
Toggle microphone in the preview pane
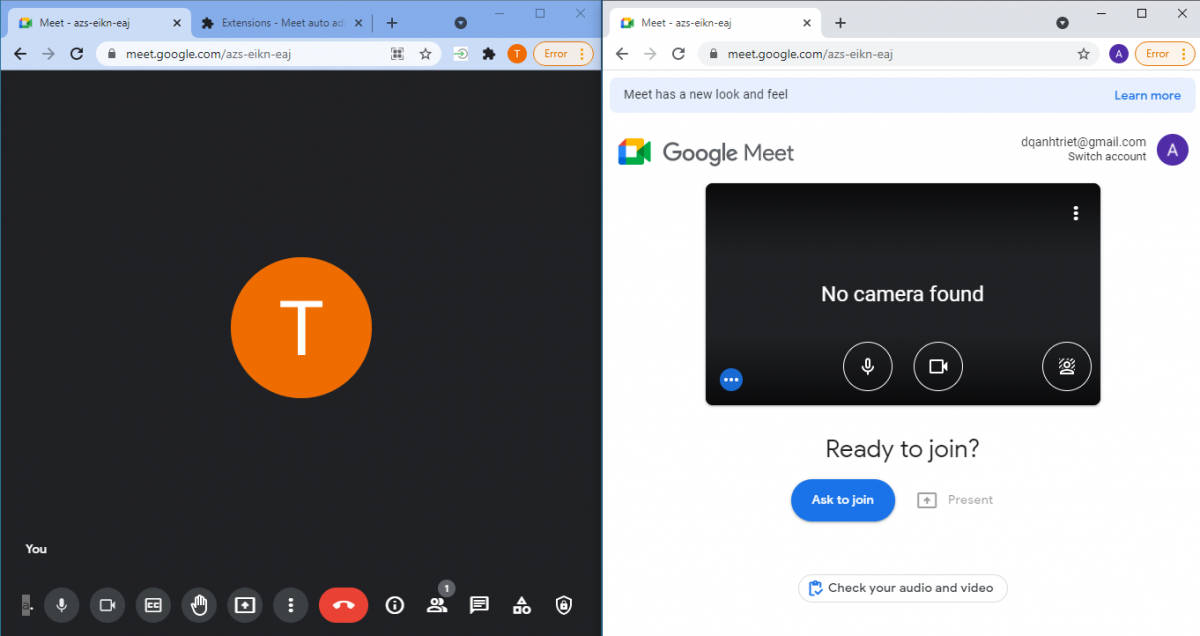868,367
